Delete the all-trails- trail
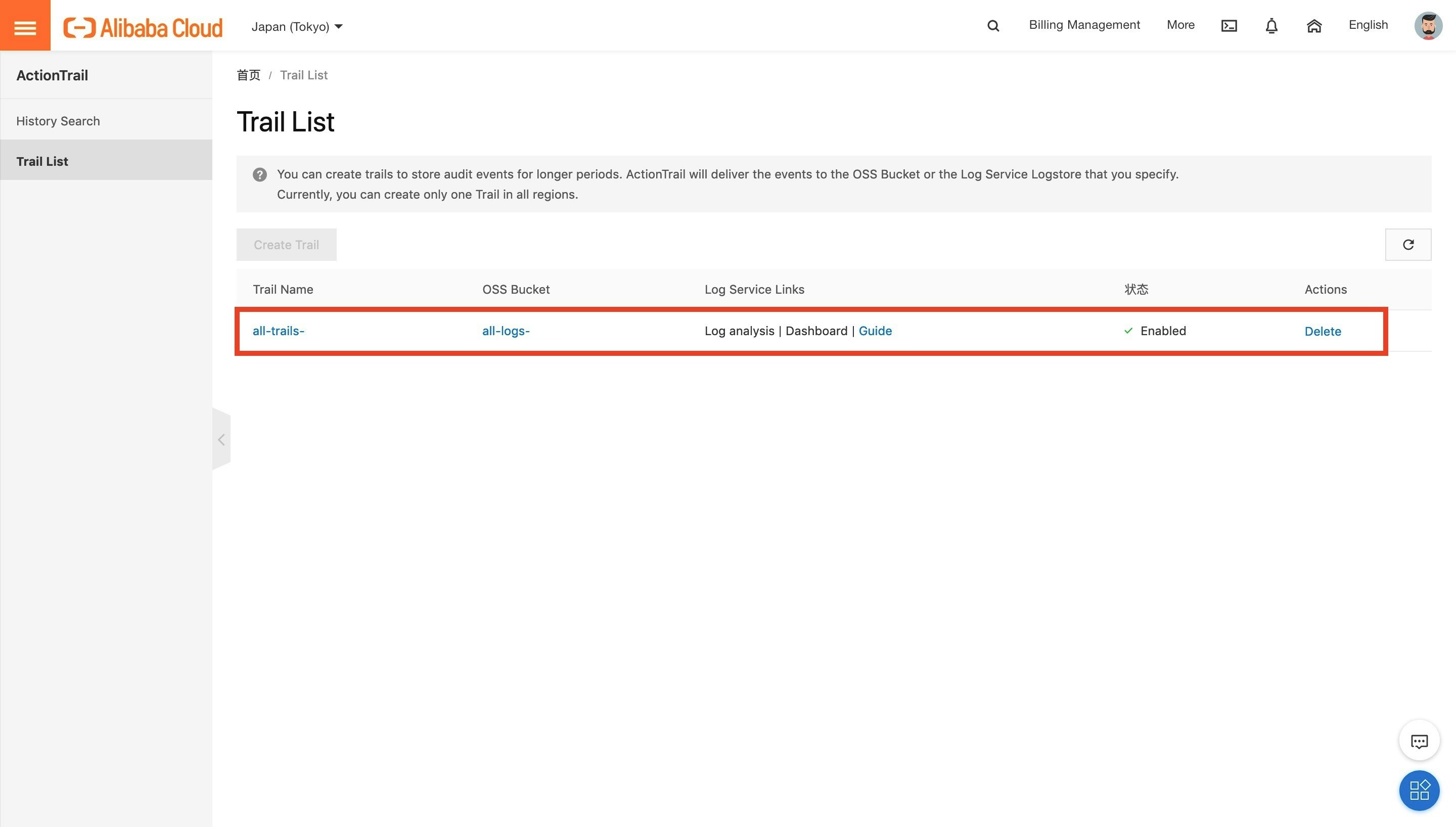Image resolution: width=1456 pixels, height=827 pixels. coord(1323,331)
